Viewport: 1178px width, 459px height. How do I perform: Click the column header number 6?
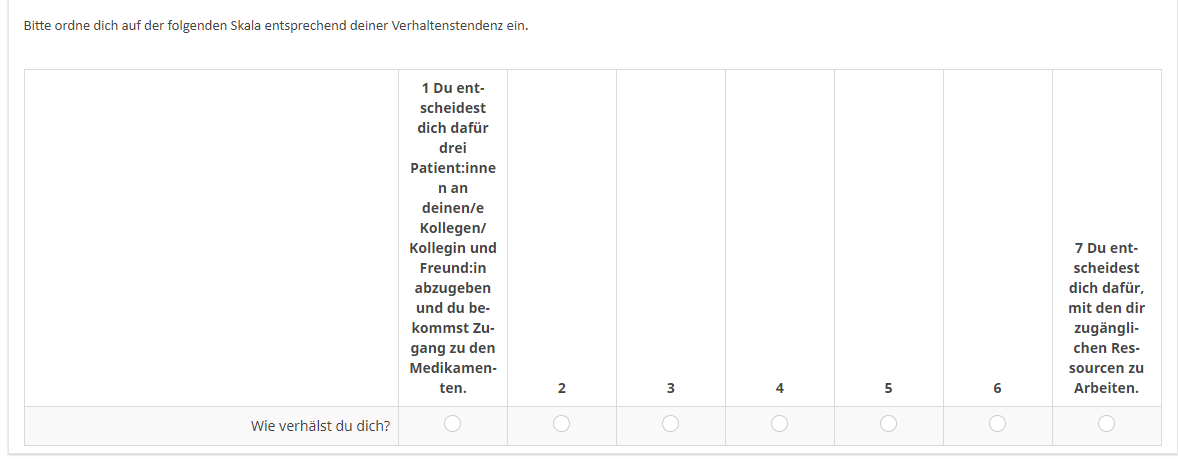tap(998, 388)
